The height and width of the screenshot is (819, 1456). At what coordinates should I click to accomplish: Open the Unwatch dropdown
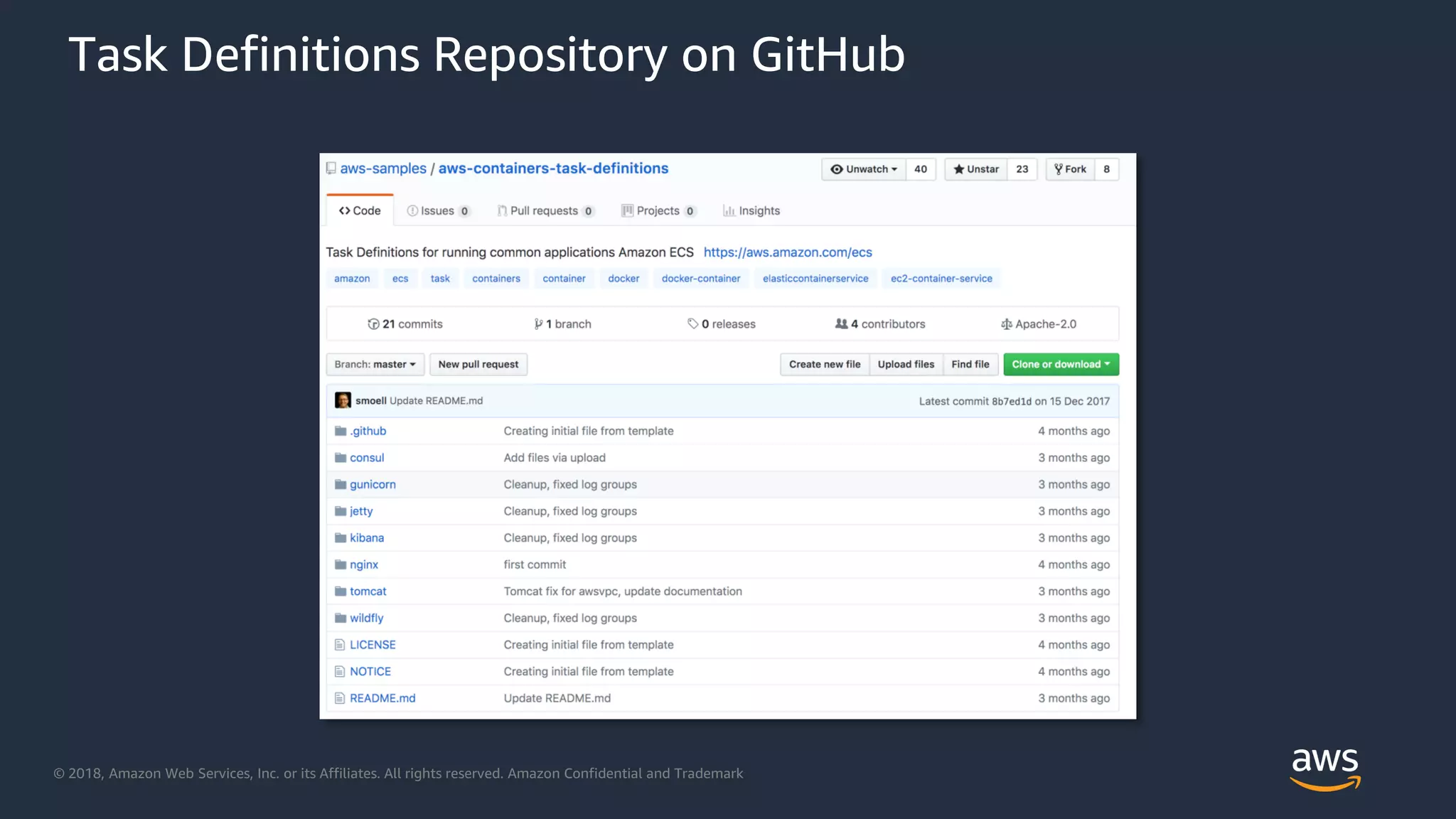click(x=864, y=169)
